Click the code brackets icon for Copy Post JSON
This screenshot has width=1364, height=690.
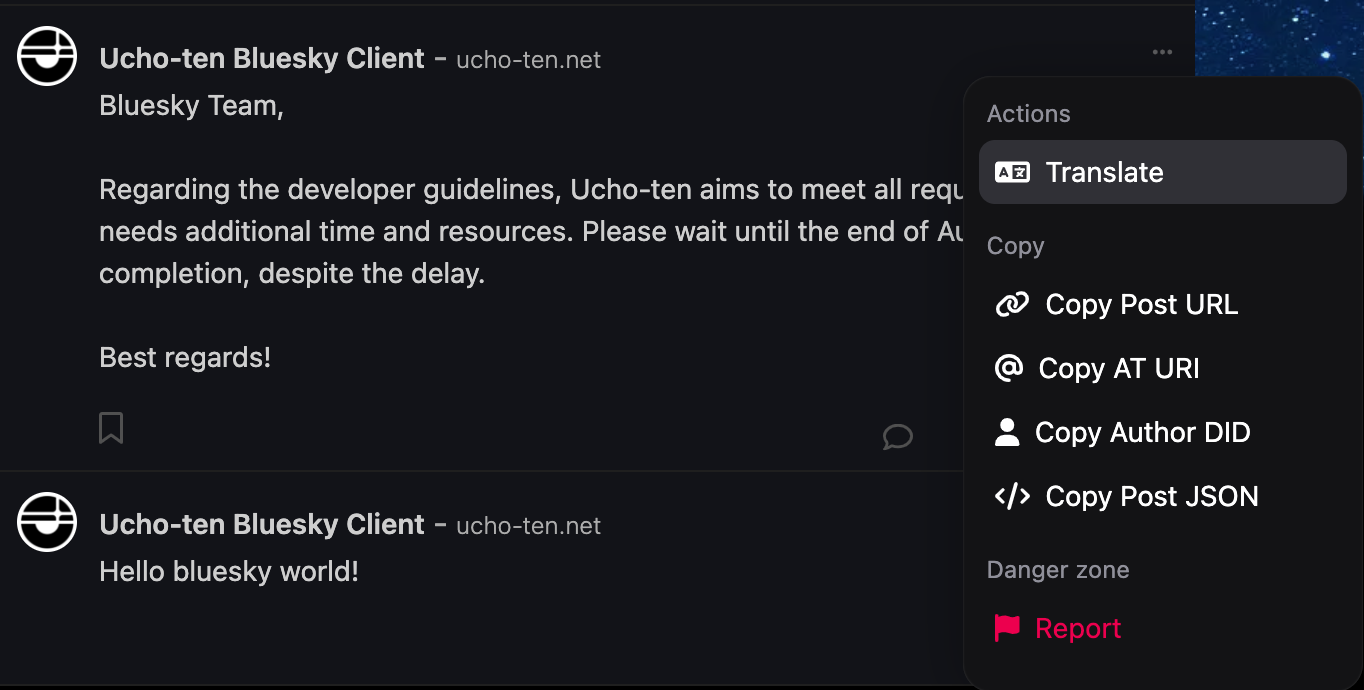coord(1012,496)
